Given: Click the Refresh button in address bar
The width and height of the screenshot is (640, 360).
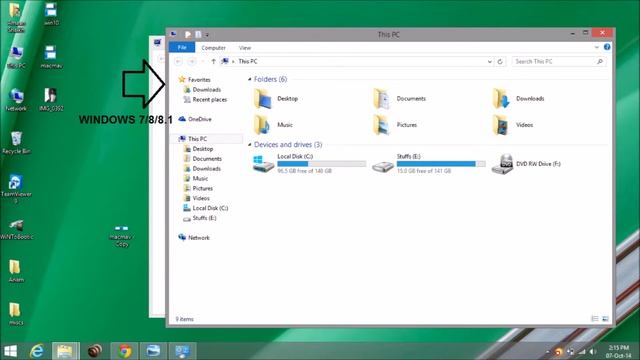Looking at the screenshot, I should (x=500, y=62).
